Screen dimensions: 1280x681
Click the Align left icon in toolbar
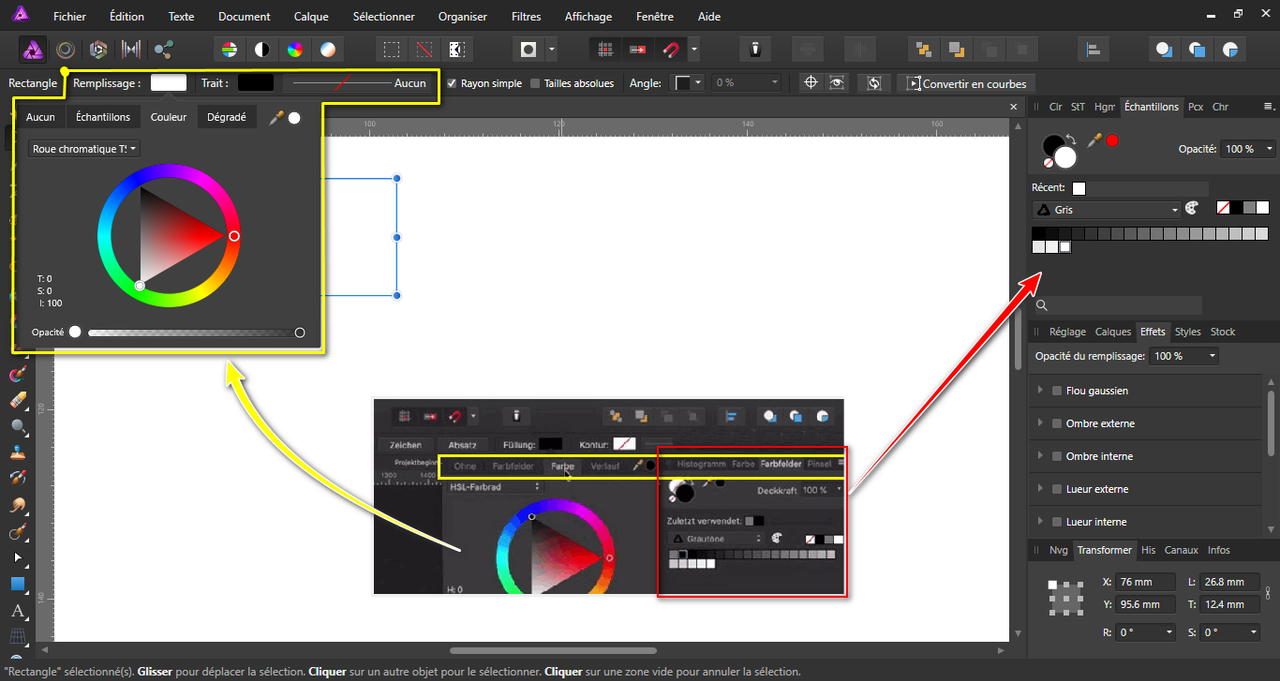tap(1093, 49)
